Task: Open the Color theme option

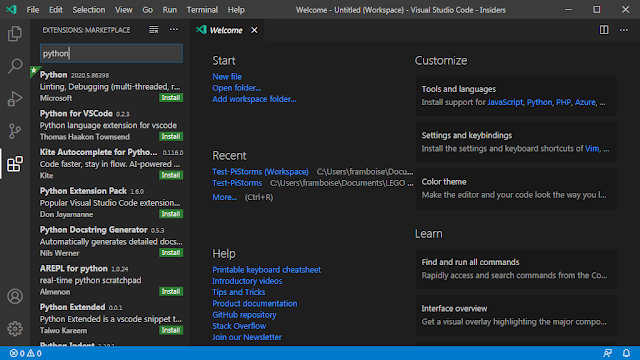Action: [x=516, y=188]
